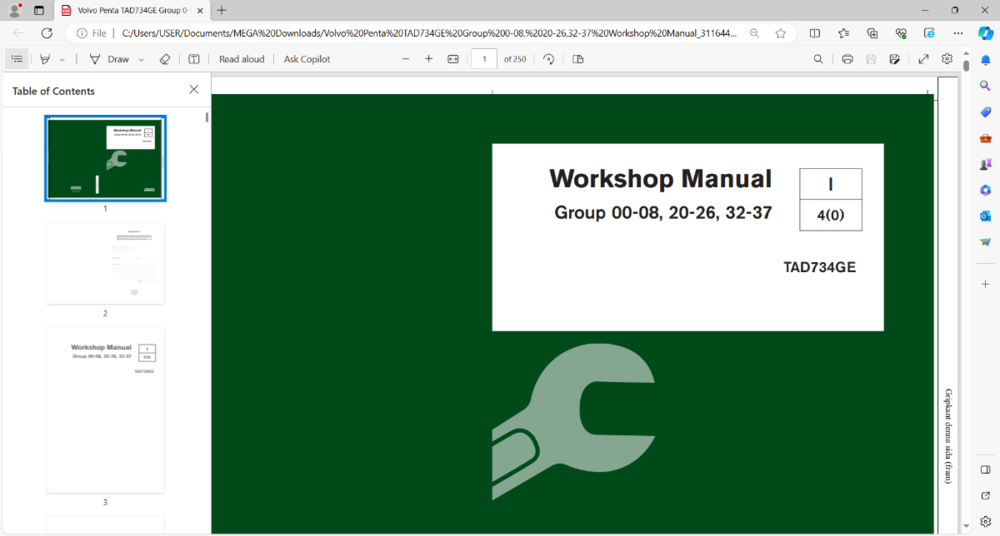Click the Zoom out minus icon
The image size is (1000, 536).
(405, 59)
